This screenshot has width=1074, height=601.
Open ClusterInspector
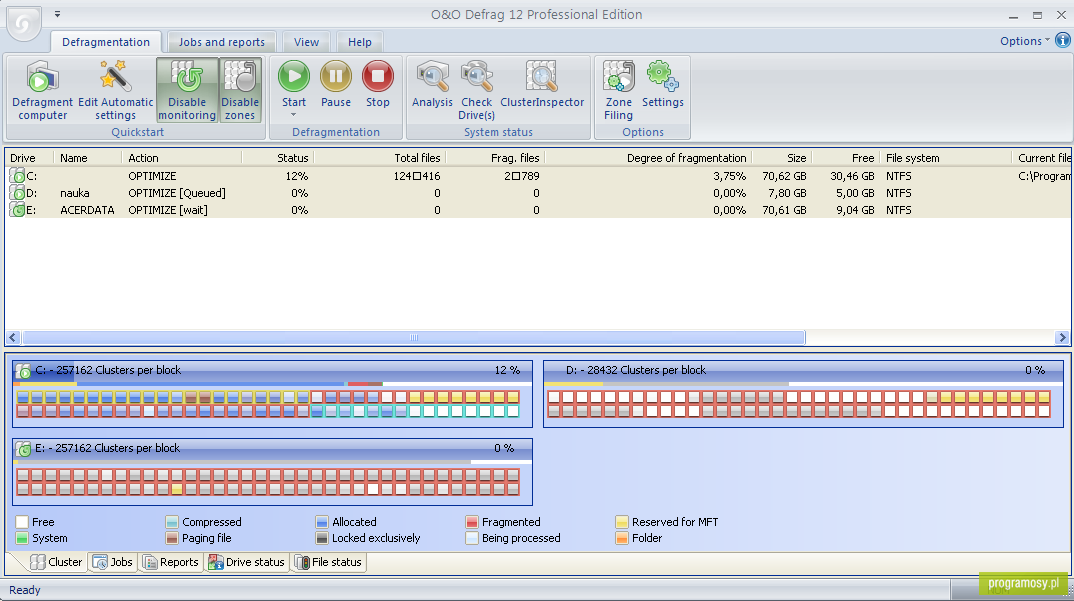[x=542, y=84]
